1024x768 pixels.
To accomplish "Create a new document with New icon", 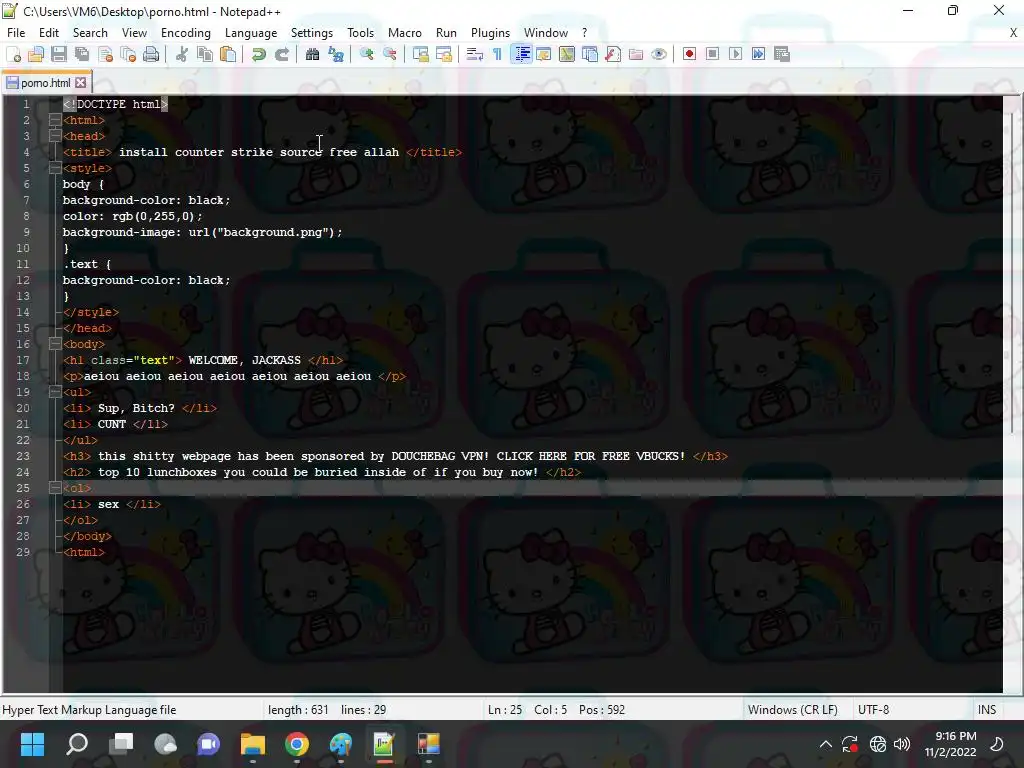I will tap(13, 54).
